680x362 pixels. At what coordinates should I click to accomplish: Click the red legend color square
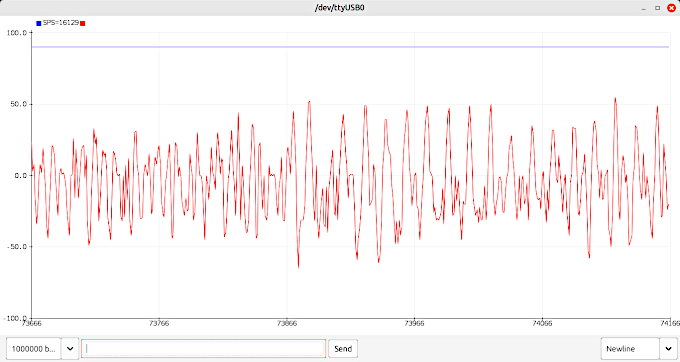point(83,23)
